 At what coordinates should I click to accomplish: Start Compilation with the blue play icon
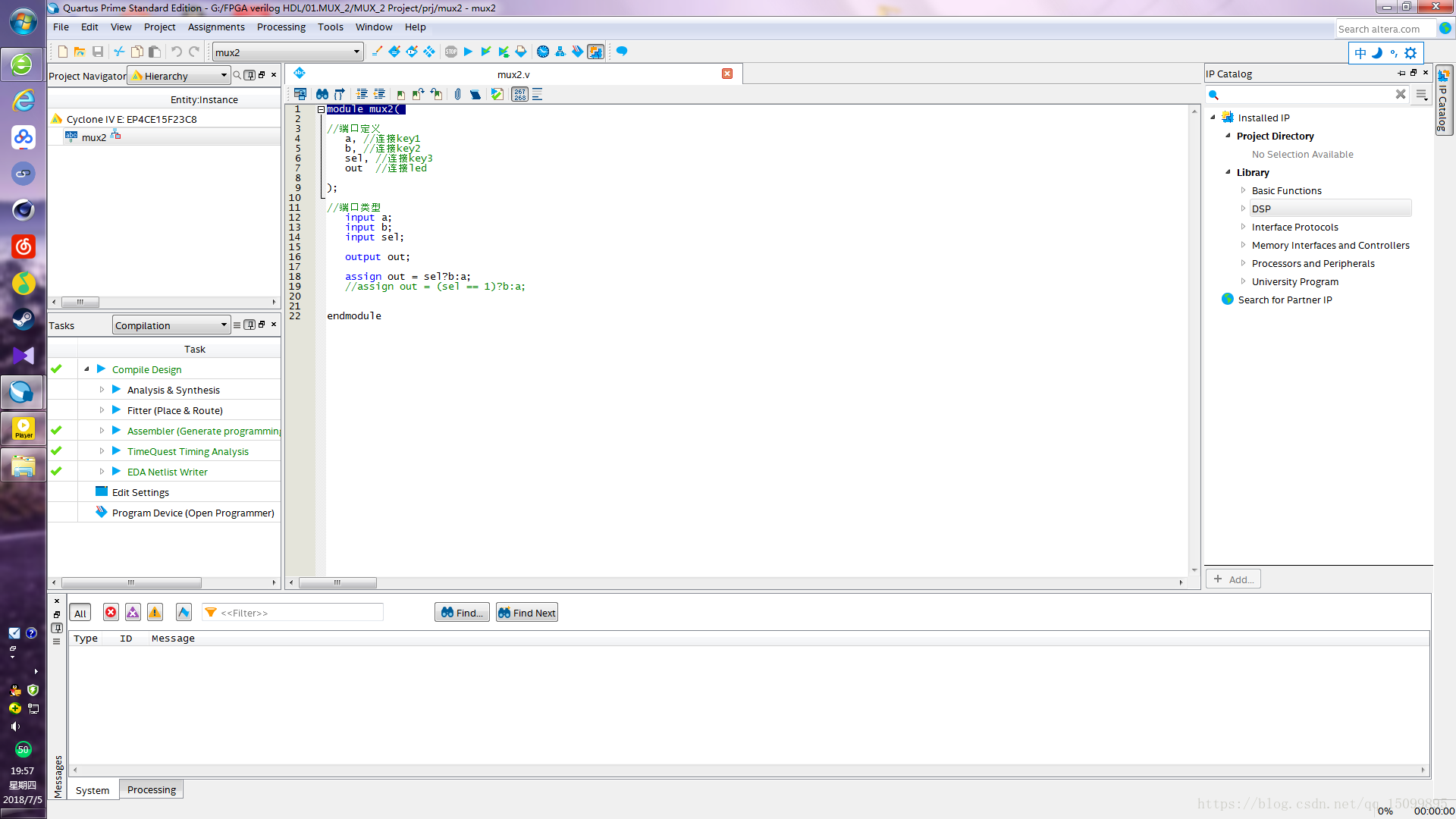pos(468,52)
